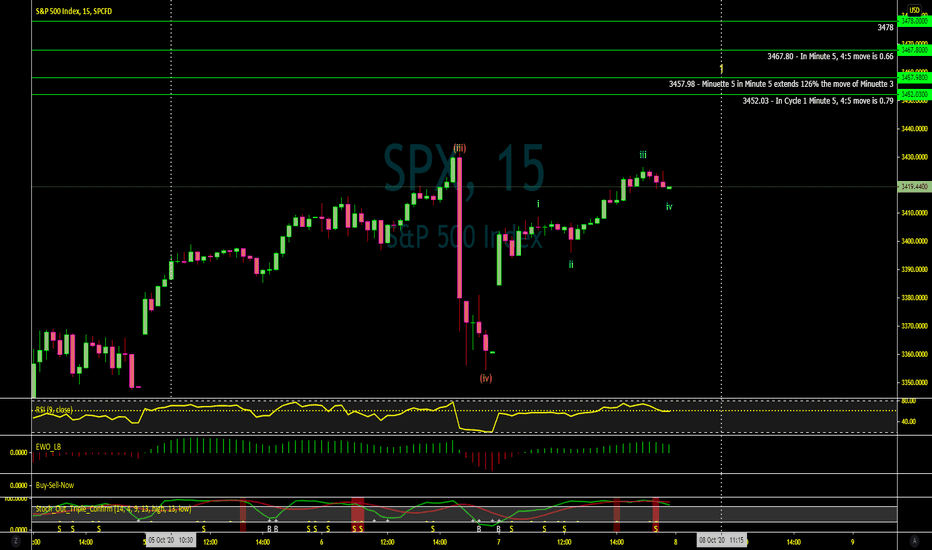932x550 pixels.
Task: Click the 3452.03 In Cycle 1 annotation
Action: (818, 100)
